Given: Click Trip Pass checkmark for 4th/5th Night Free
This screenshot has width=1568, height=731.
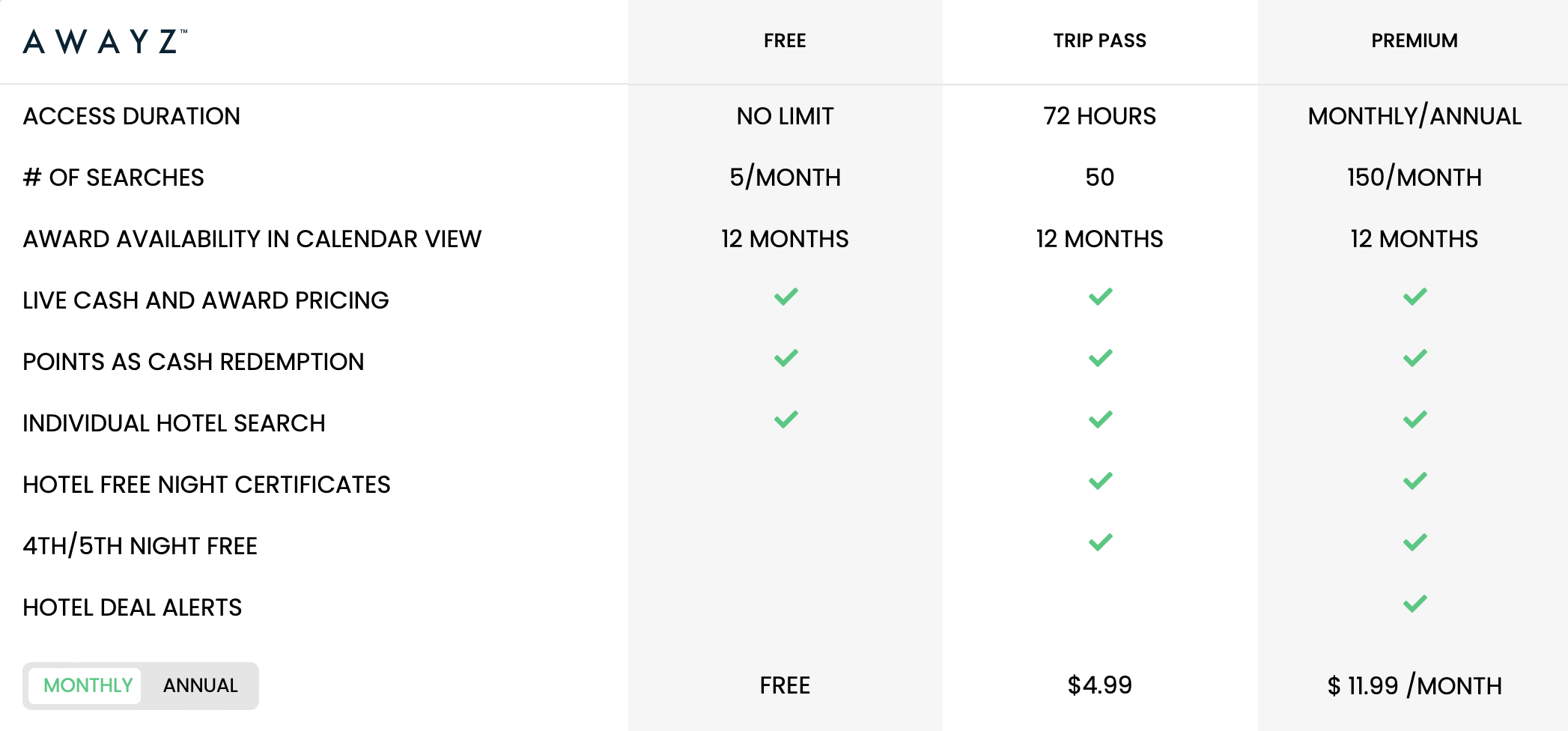Looking at the screenshot, I should point(1101,542).
